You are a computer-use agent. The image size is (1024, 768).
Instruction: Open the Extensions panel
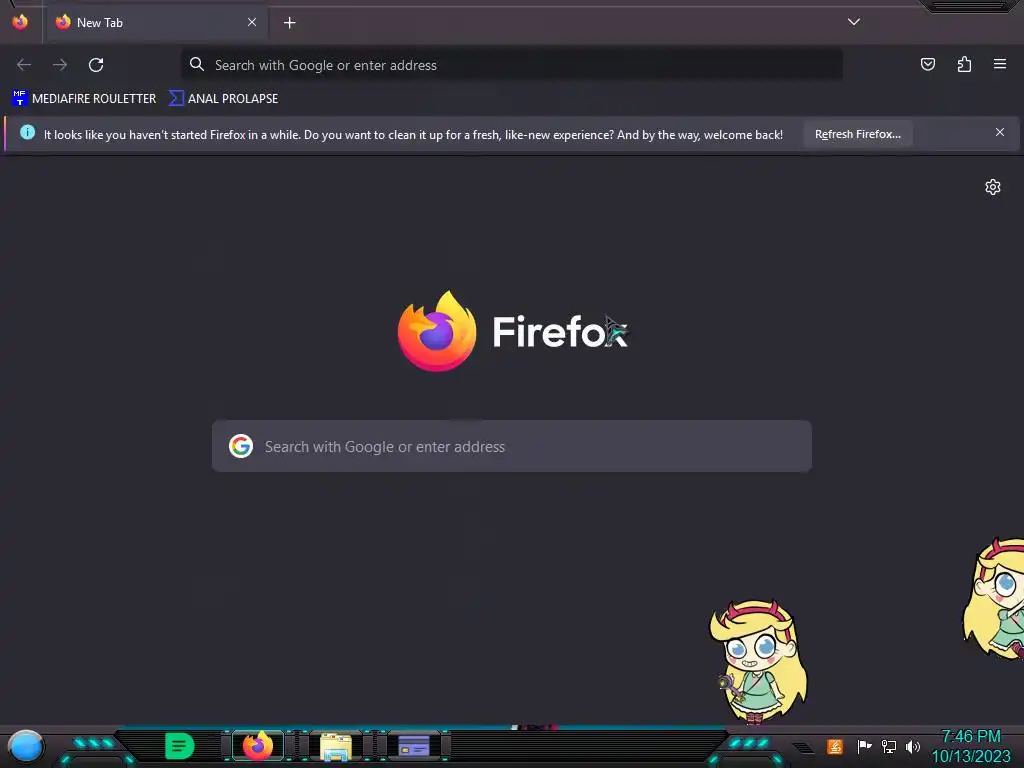[x=964, y=64]
